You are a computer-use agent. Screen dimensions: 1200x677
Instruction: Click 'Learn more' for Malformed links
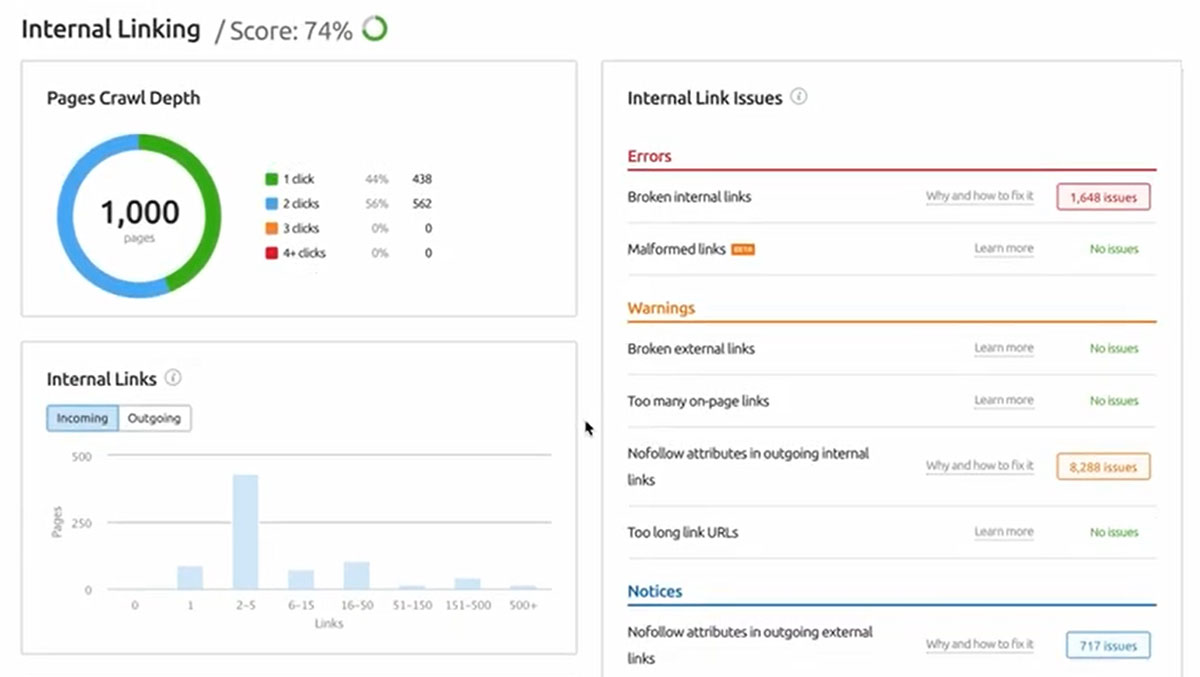tap(1004, 248)
